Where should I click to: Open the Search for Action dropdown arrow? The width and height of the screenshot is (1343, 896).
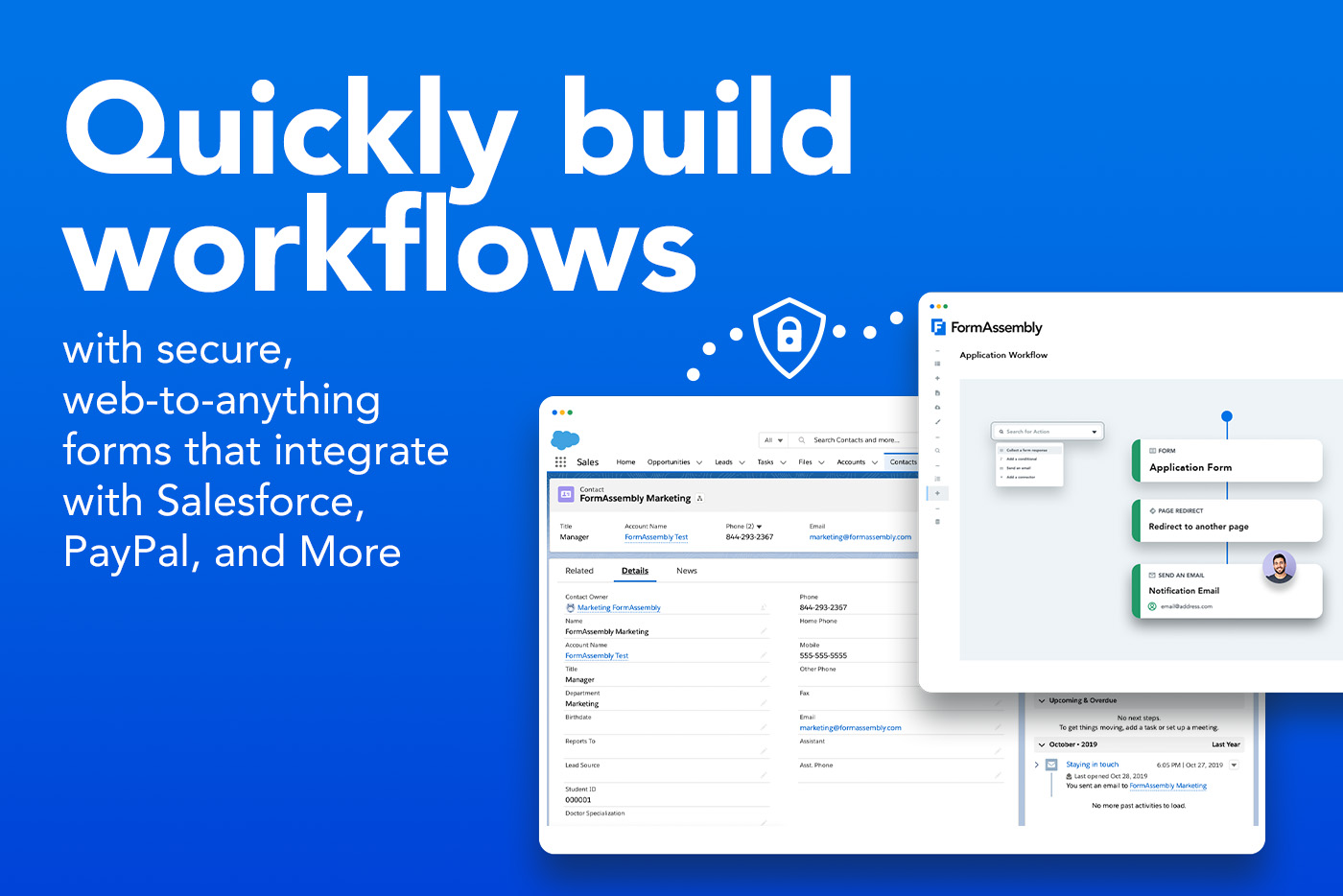point(1095,432)
